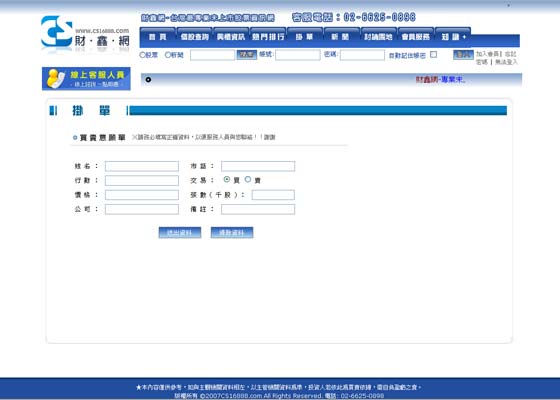This screenshot has width=560, height=400.
Task: Choose the 買 (buy) transaction radio
Action: (x=226, y=180)
